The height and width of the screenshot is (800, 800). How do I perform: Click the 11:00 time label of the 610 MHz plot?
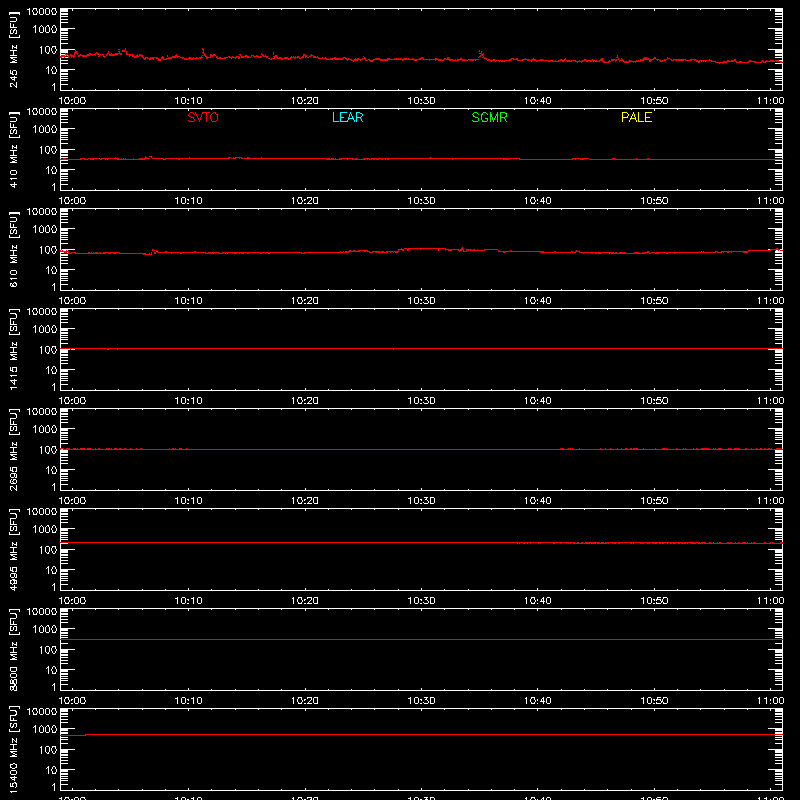(770, 301)
